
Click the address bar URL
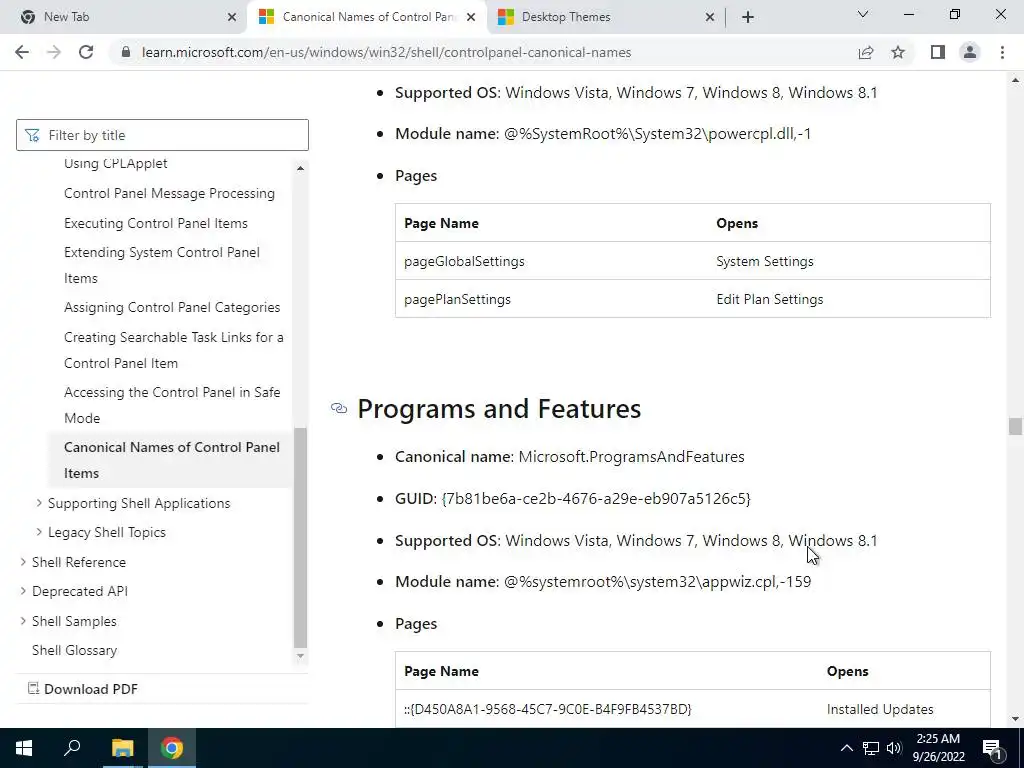click(387, 52)
